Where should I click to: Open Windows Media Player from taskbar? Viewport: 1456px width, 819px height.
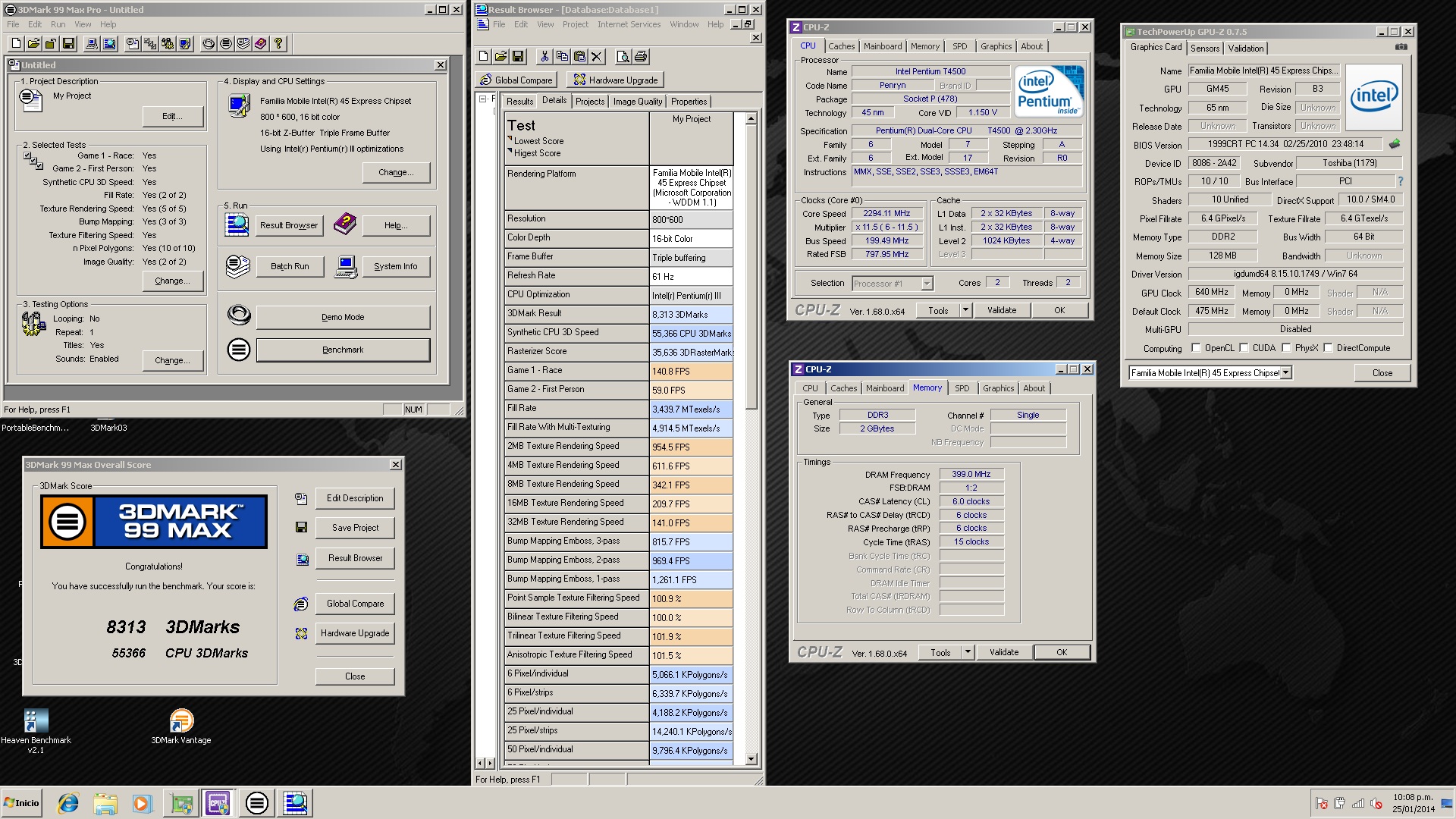tap(142, 803)
